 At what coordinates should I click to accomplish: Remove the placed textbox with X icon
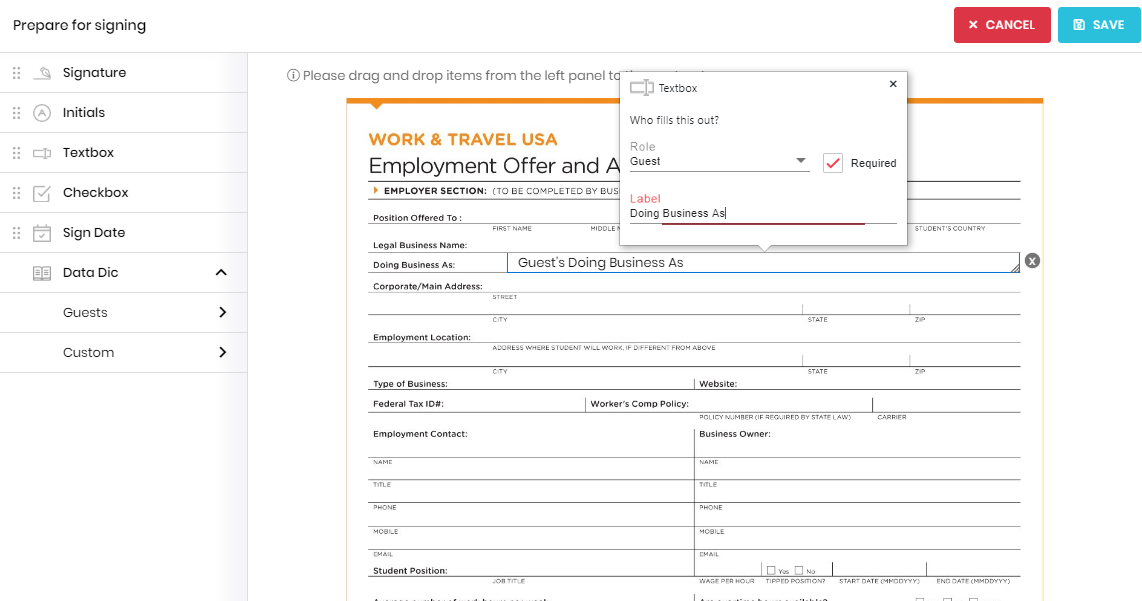(x=1032, y=261)
